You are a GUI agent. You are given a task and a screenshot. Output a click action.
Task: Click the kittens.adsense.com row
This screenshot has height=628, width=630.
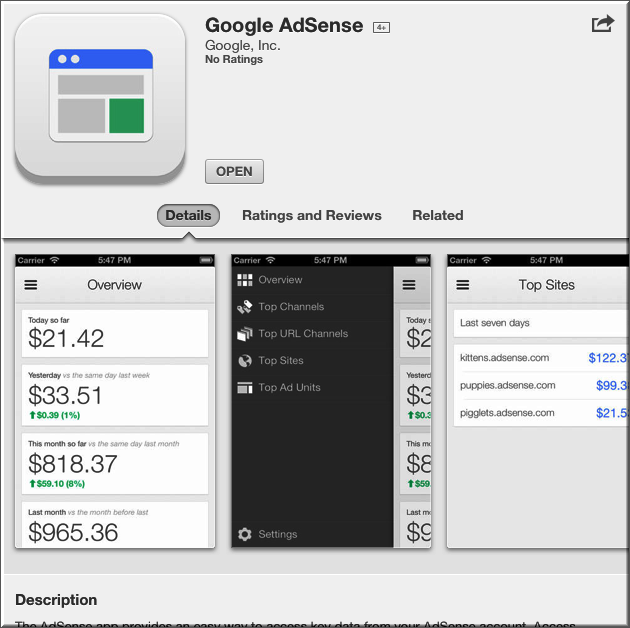541,358
